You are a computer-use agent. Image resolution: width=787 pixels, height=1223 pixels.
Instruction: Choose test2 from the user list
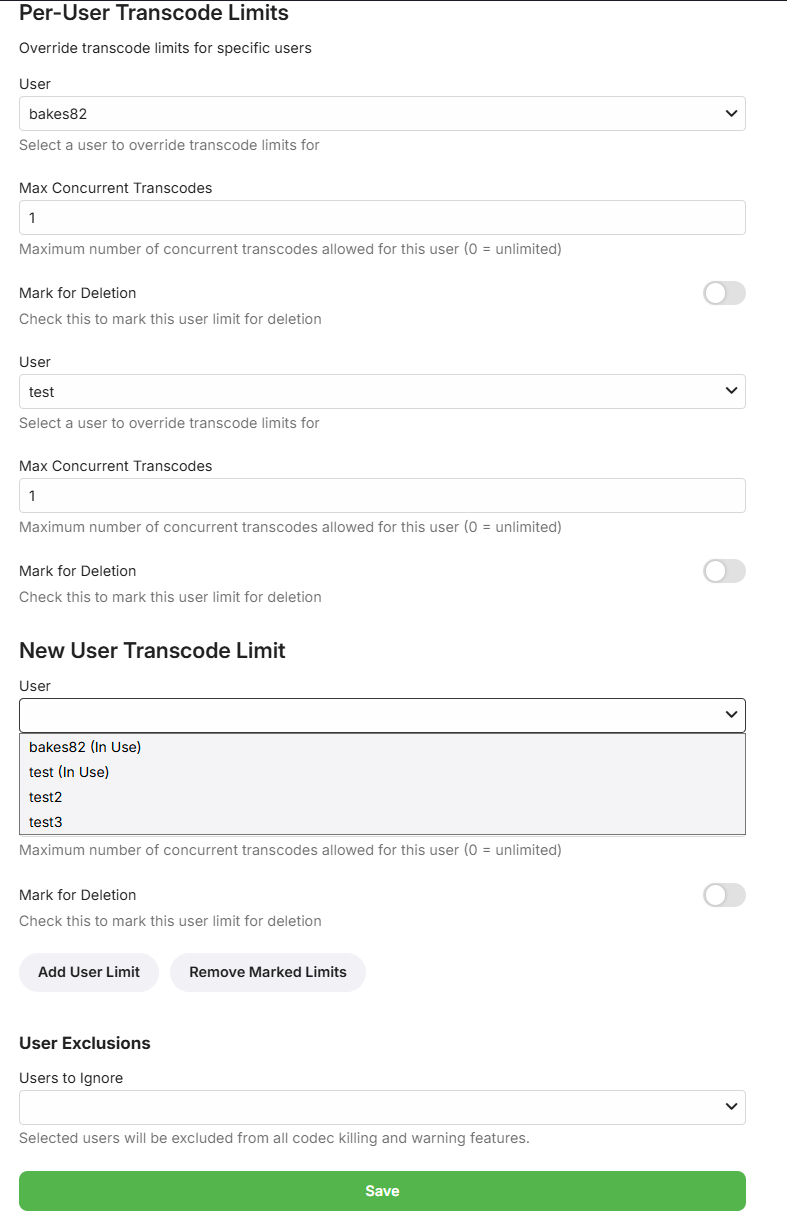(x=46, y=797)
